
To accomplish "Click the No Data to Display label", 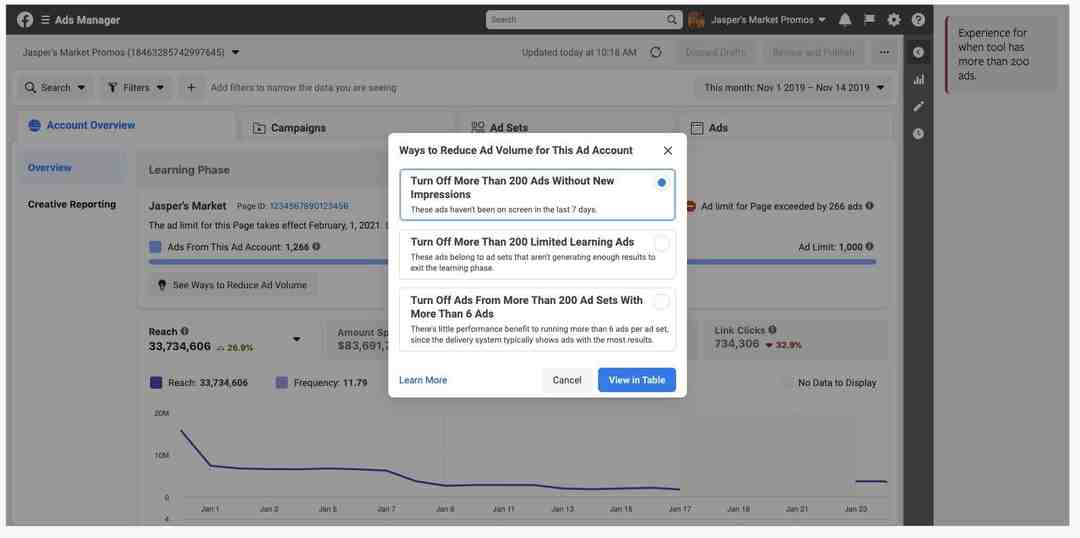I will [x=837, y=383].
